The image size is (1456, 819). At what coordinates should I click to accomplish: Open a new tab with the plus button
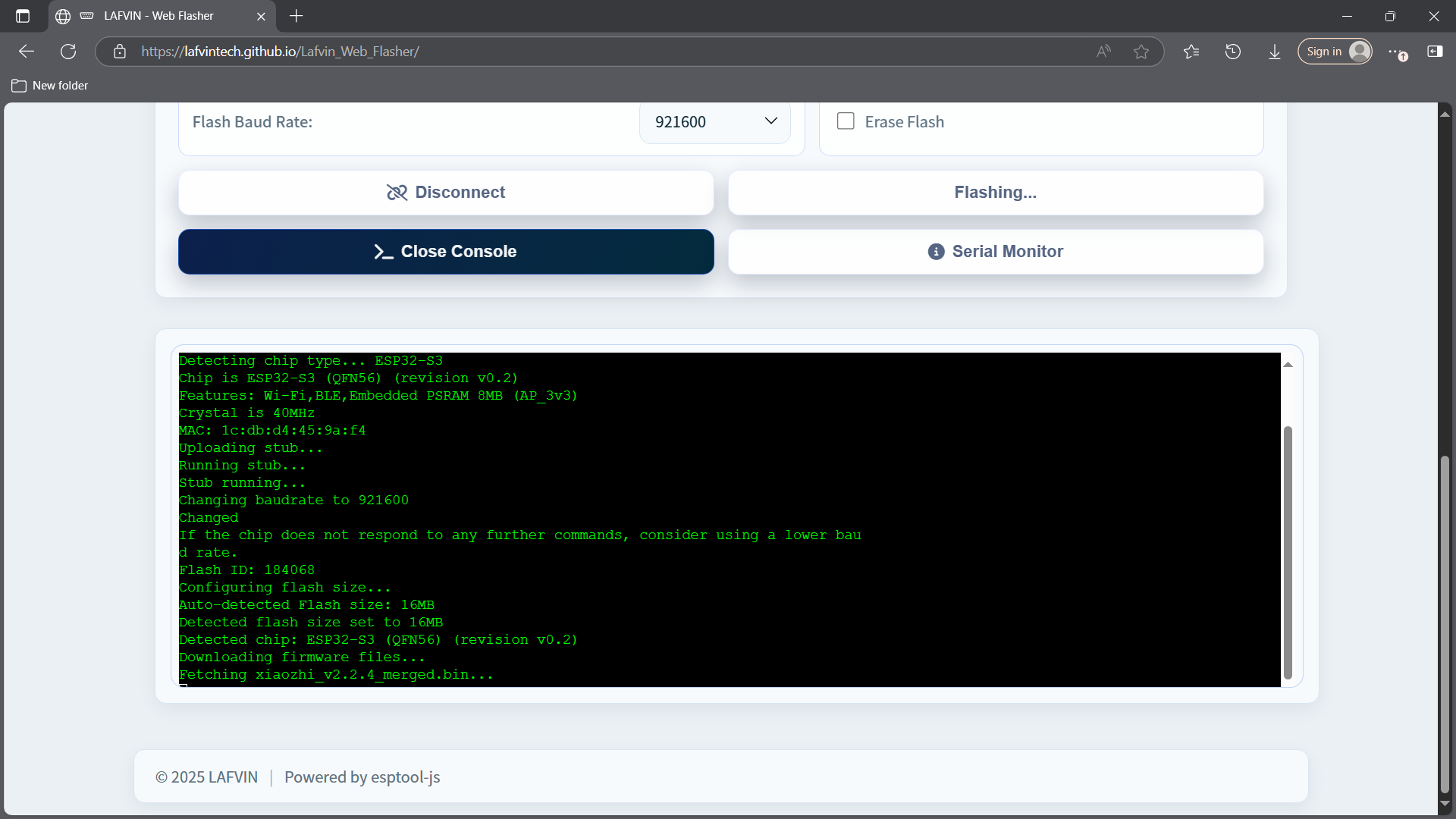point(297,16)
